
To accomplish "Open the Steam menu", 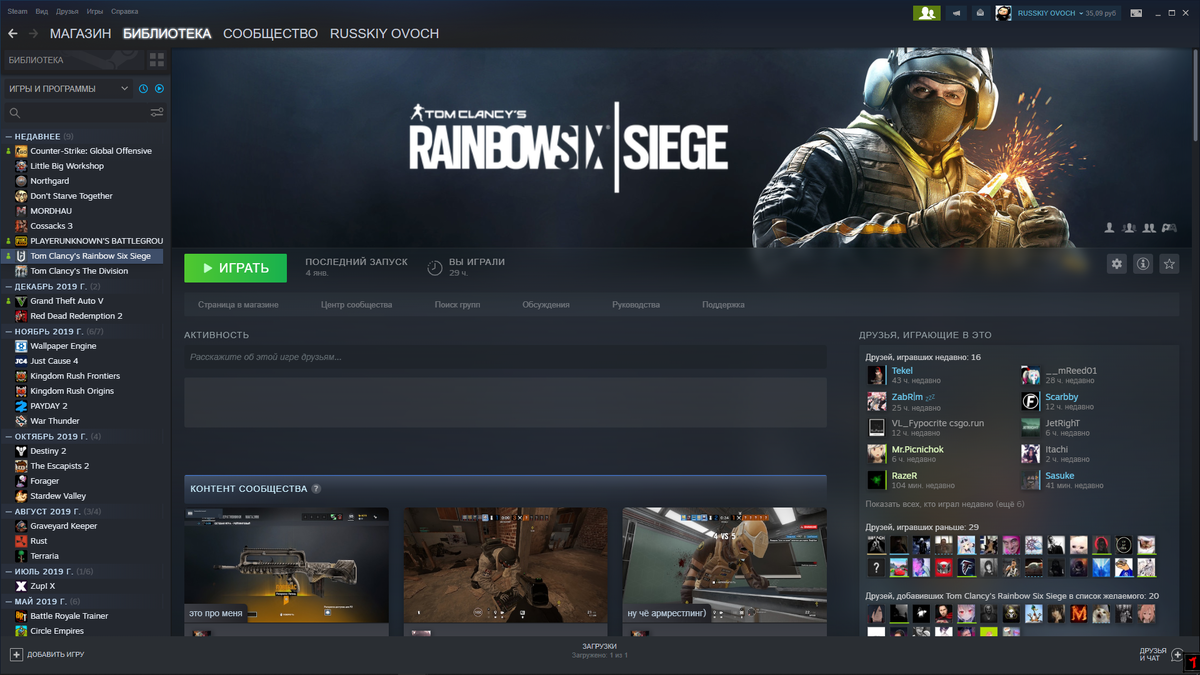I will 17,12.
